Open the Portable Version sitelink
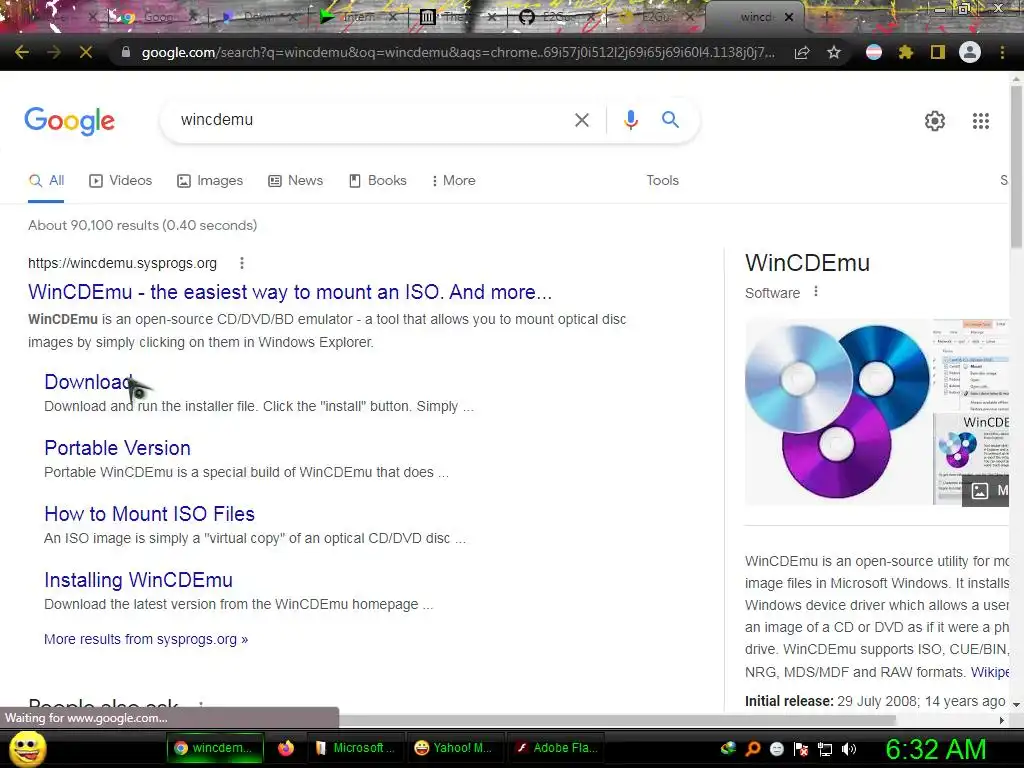The image size is (1024, 768). 118,448
